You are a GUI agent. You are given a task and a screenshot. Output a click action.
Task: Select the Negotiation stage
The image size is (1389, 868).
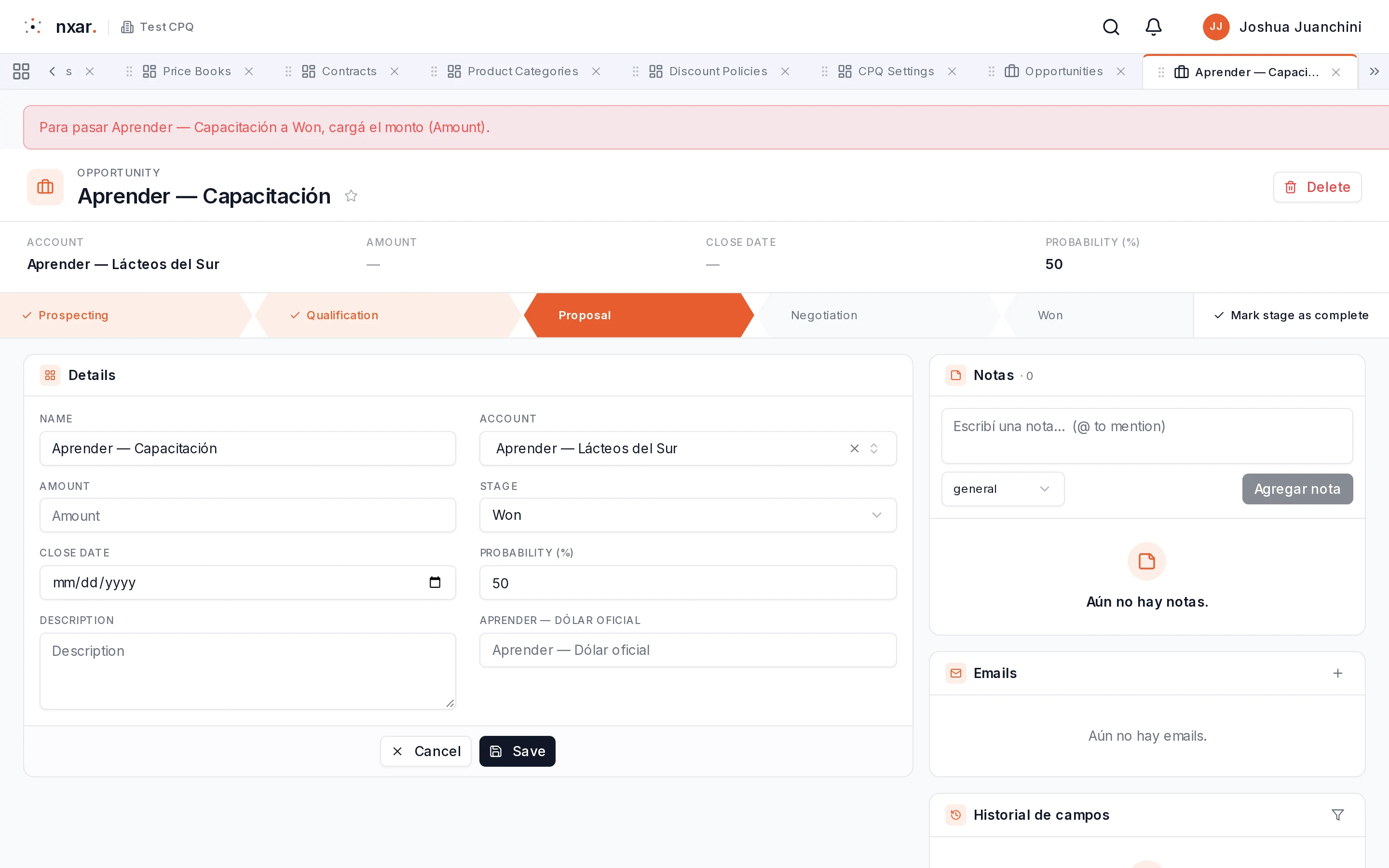point(878,315)
